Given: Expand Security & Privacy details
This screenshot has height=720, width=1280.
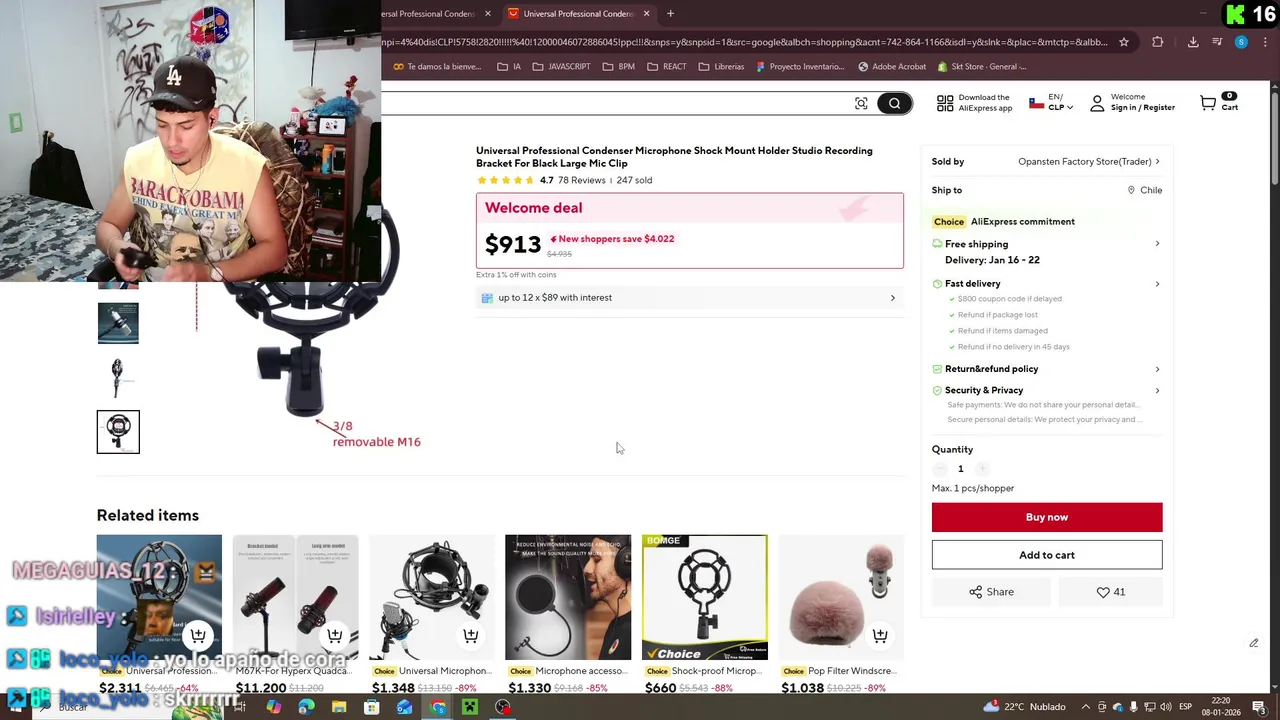Looking at the screenshot, I should pos(1047,390).
